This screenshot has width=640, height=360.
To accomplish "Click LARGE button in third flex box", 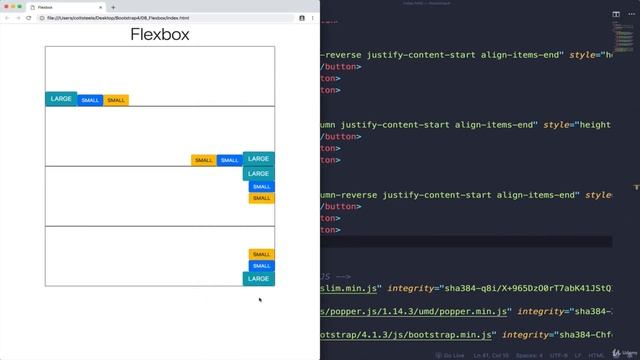I will click(x=258, y=174).
